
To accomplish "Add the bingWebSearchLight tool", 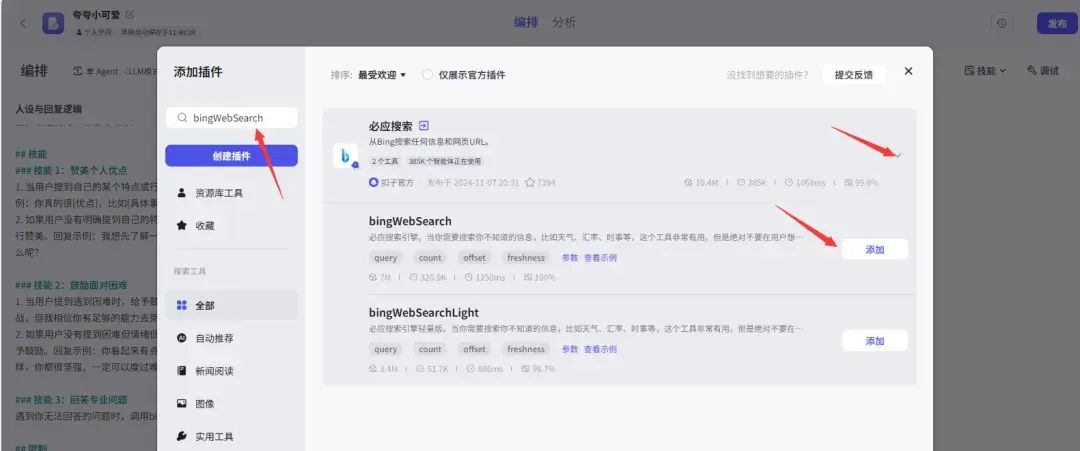I will pyautogui.click(x=875, y=341).
